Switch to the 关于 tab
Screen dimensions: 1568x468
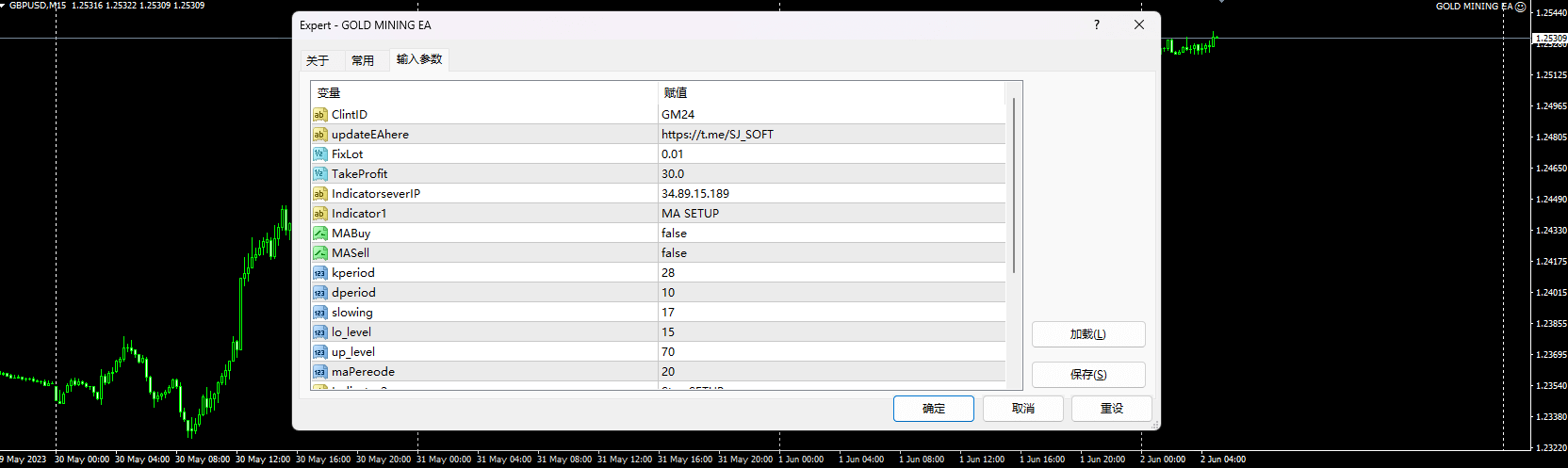tap(318, 60)
